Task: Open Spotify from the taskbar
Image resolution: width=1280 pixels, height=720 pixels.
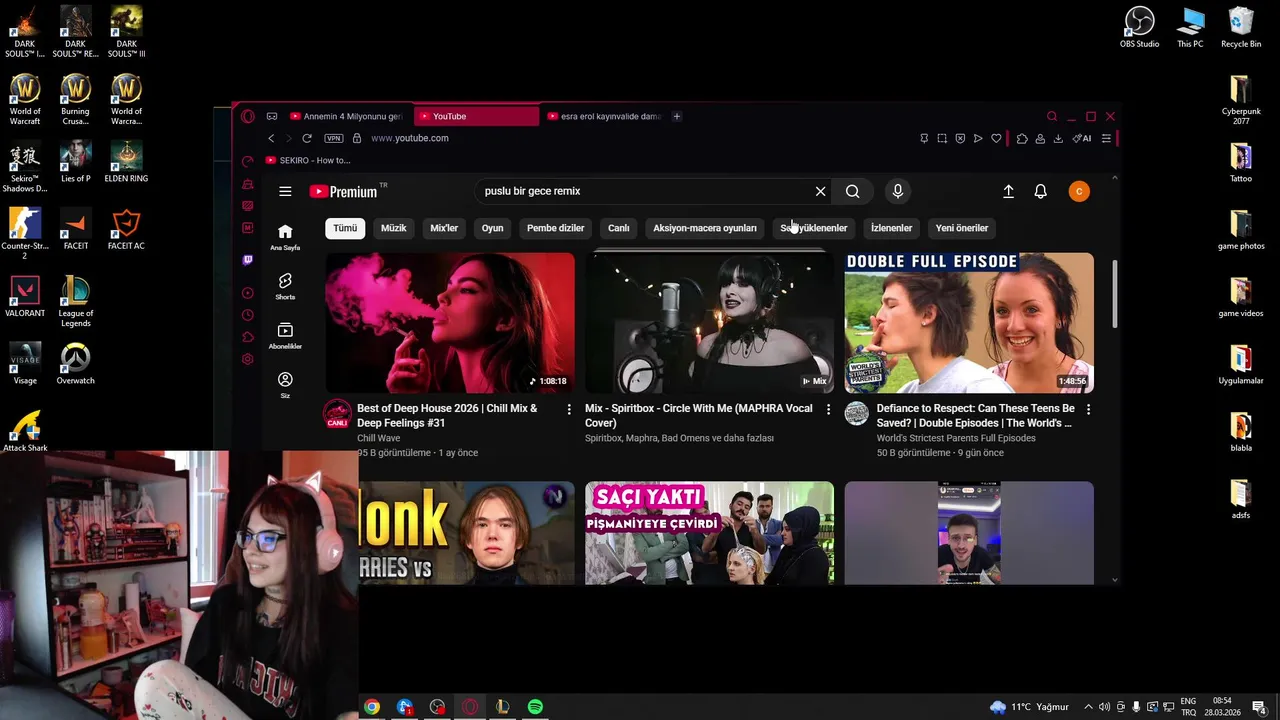Action: pyautogui.click(x=535, y=707)
